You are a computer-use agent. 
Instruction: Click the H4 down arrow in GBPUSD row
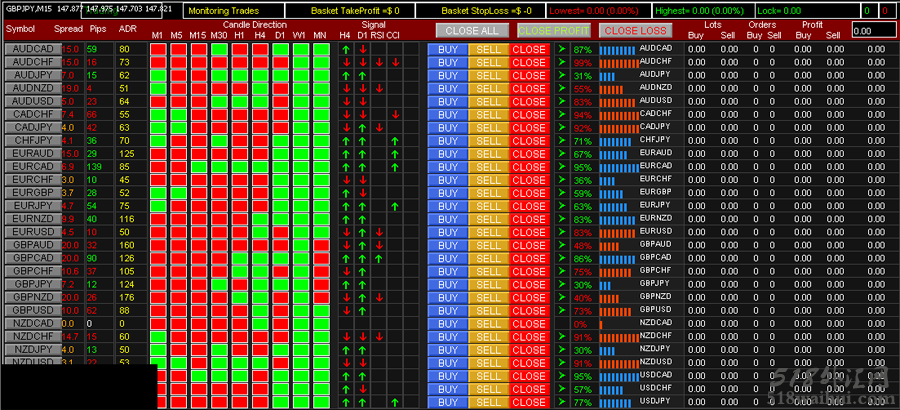[346, 311]
